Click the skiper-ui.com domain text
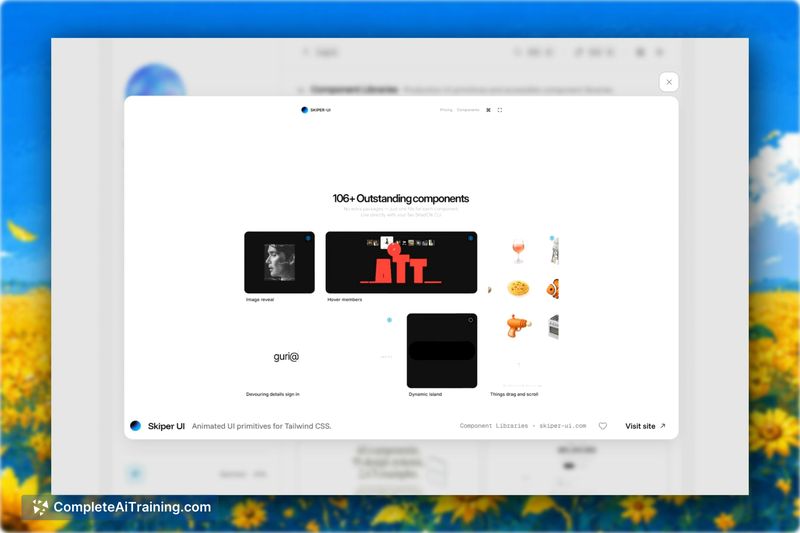The image size is (800, 533). pos(563,426)
